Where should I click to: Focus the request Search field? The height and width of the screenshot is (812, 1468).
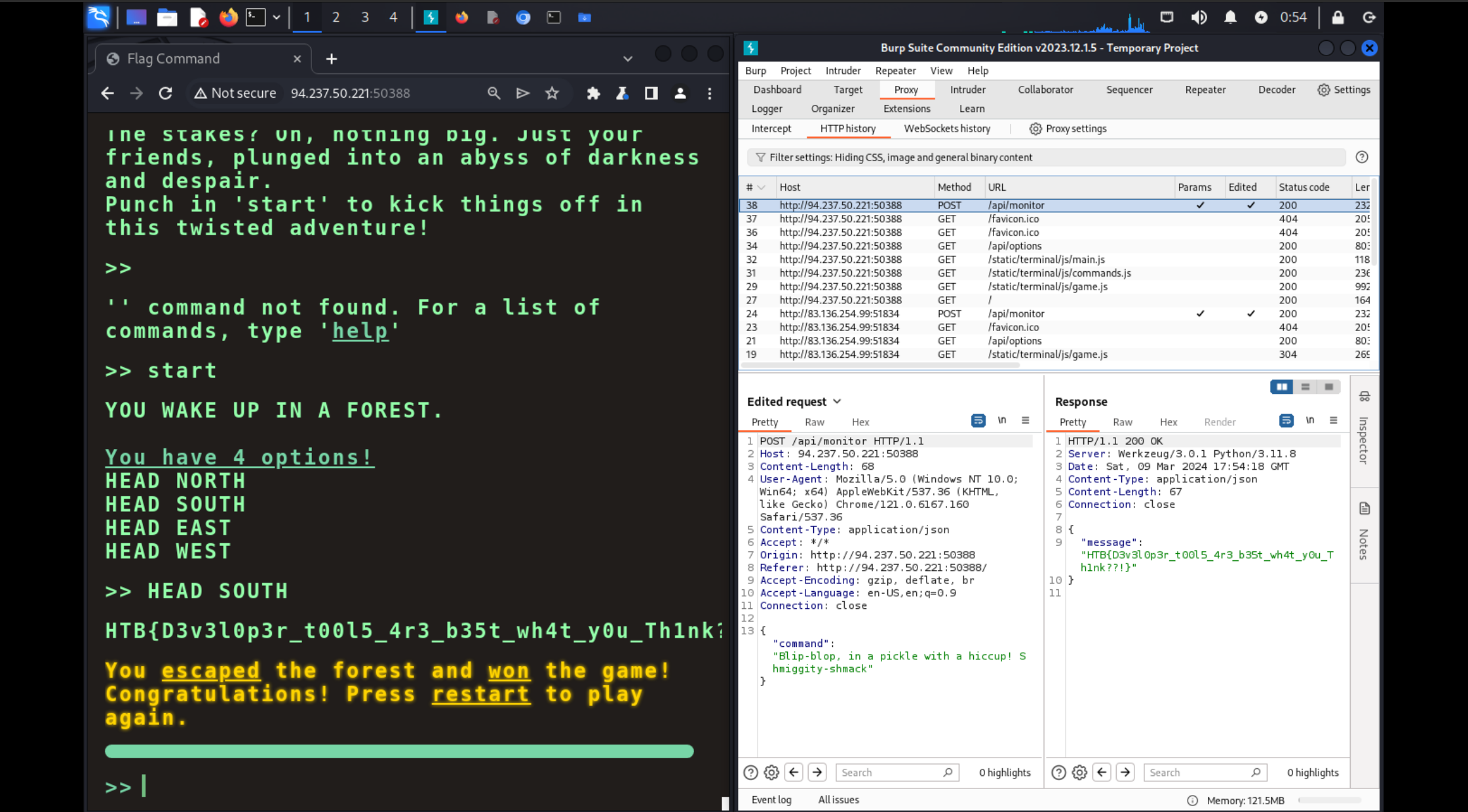tap(897, 773)
